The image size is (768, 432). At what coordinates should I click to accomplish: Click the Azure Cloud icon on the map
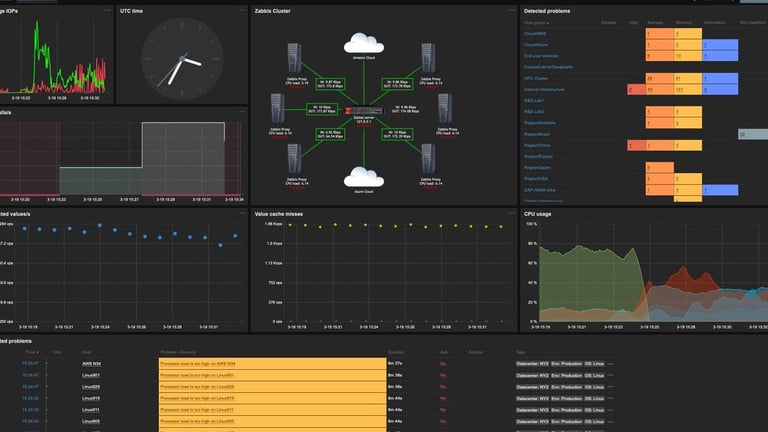pos(364,177)
